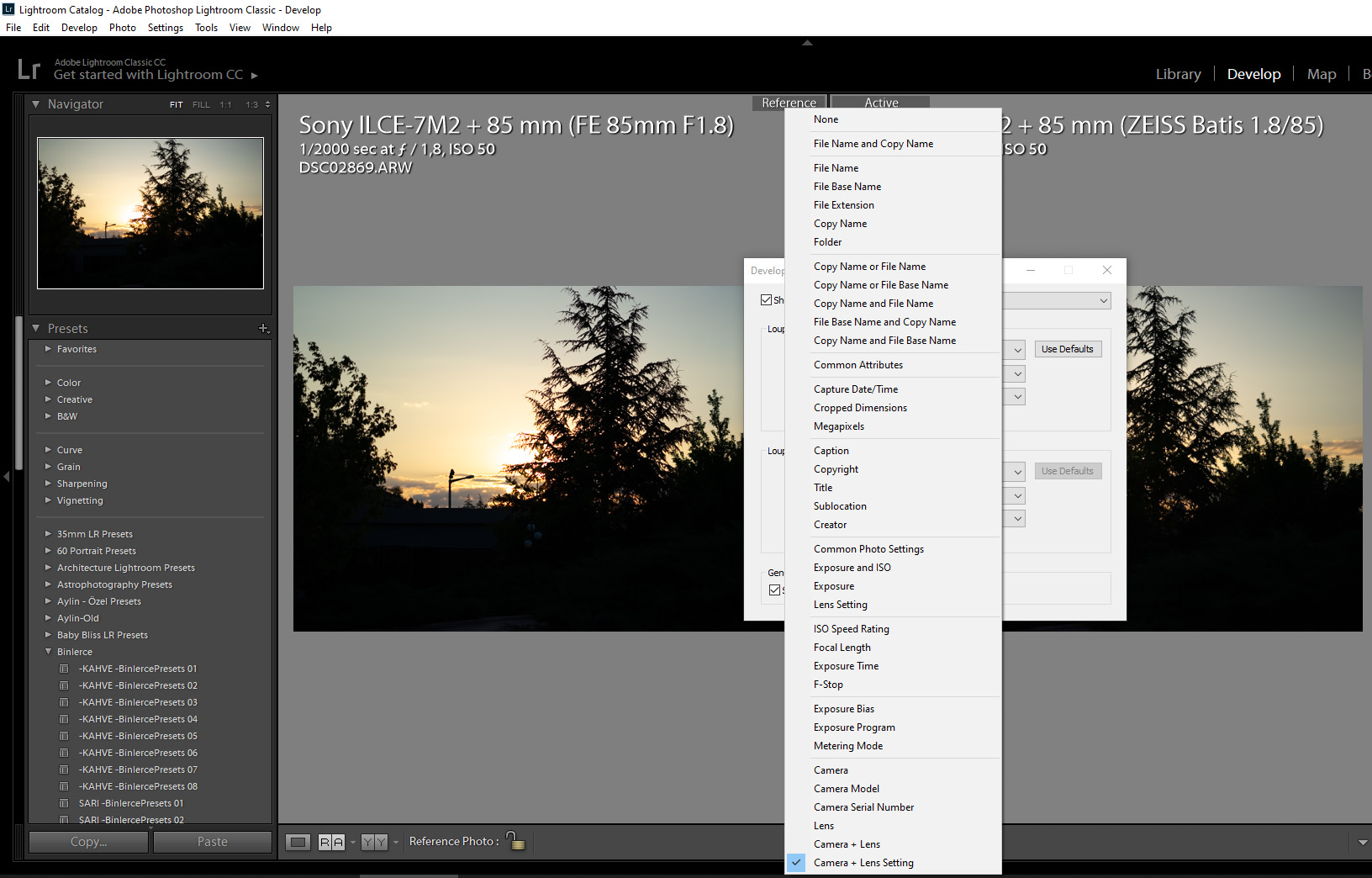This screenshot has width=1372, height=878.
Task: Expand the Color preset group
Action: click(48, 382)
